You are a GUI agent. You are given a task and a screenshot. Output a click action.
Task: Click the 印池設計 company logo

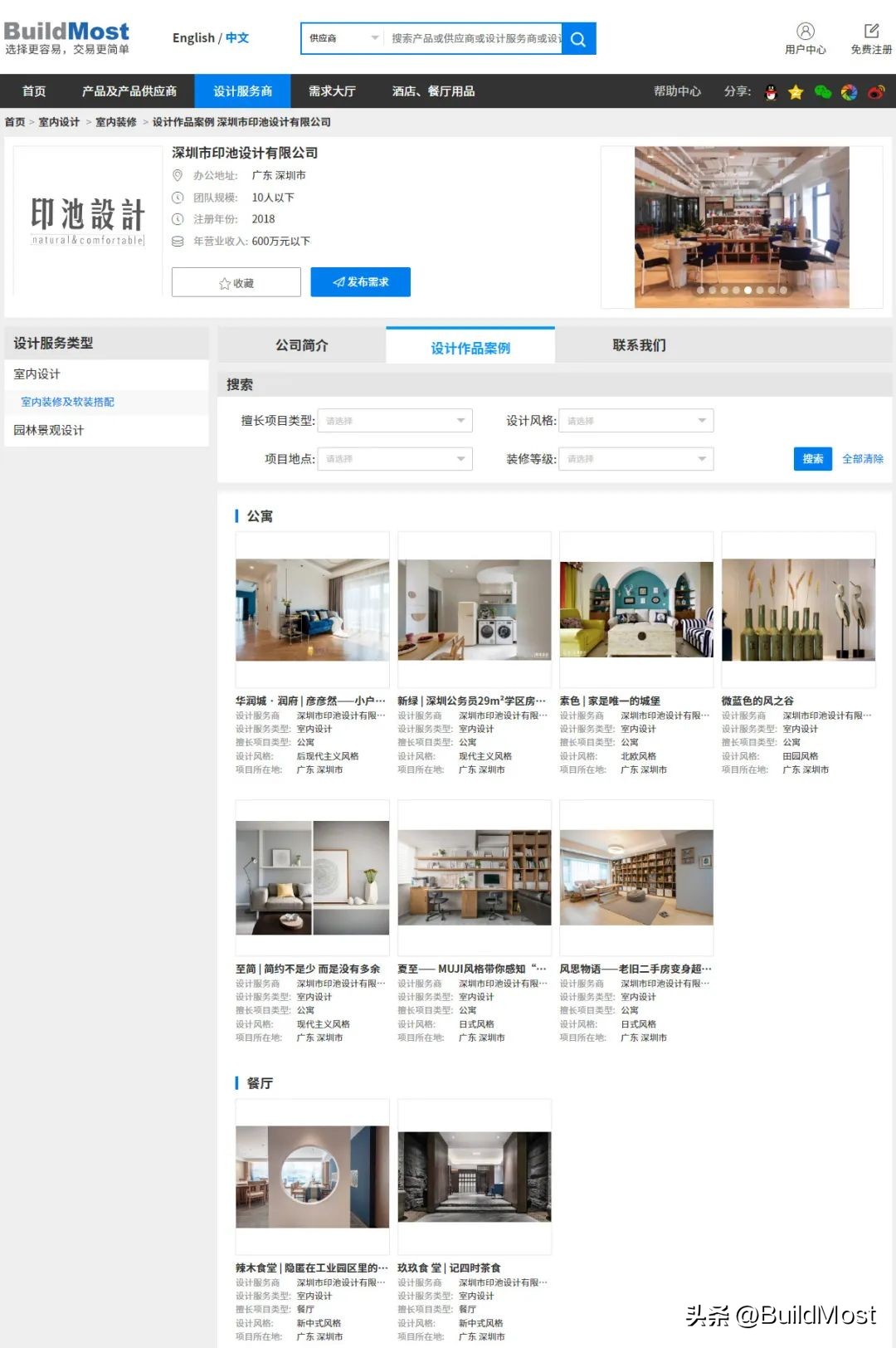pyautogui.click(x=88, y=221)
